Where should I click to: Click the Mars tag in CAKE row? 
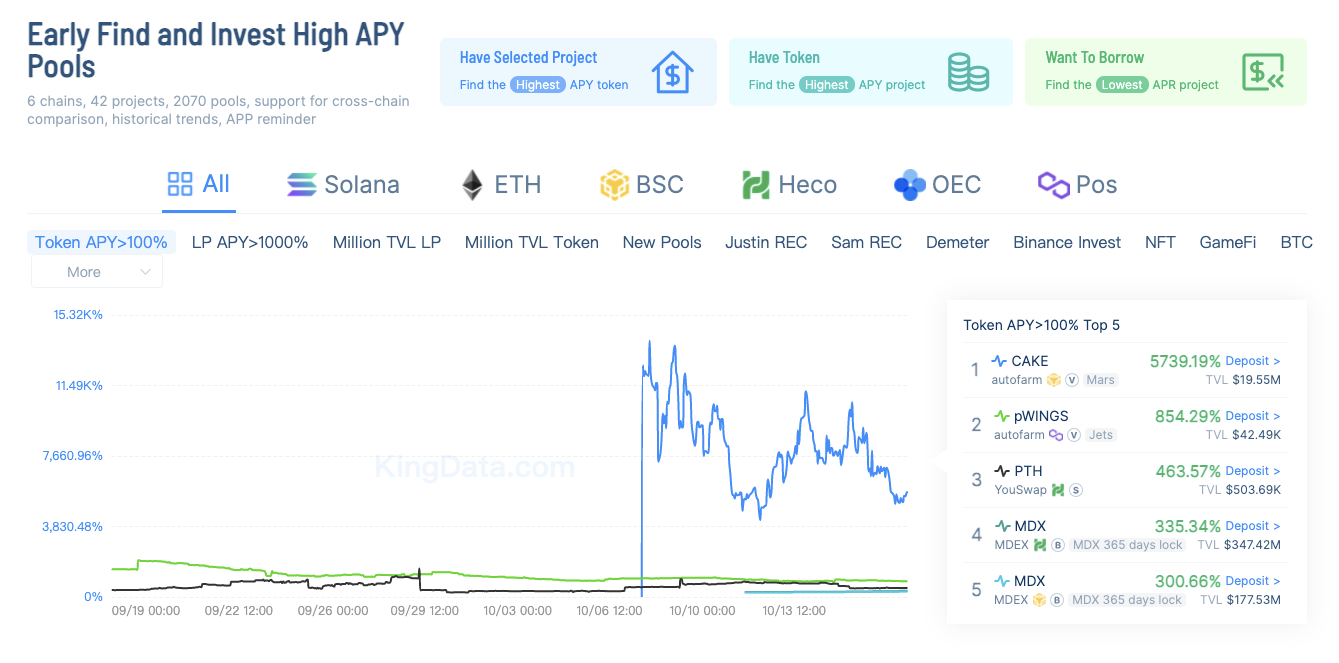click(x=1100, y=380)
